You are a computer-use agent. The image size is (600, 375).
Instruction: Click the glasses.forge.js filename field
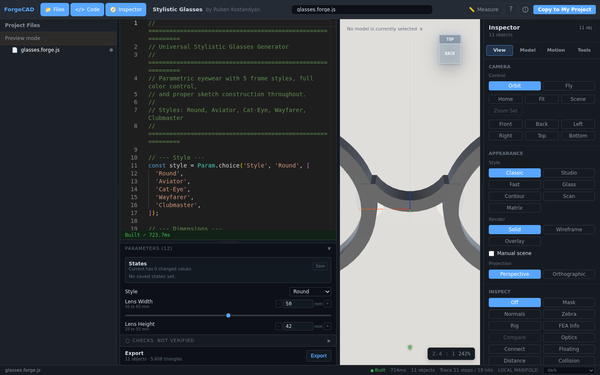pos(362,10)
